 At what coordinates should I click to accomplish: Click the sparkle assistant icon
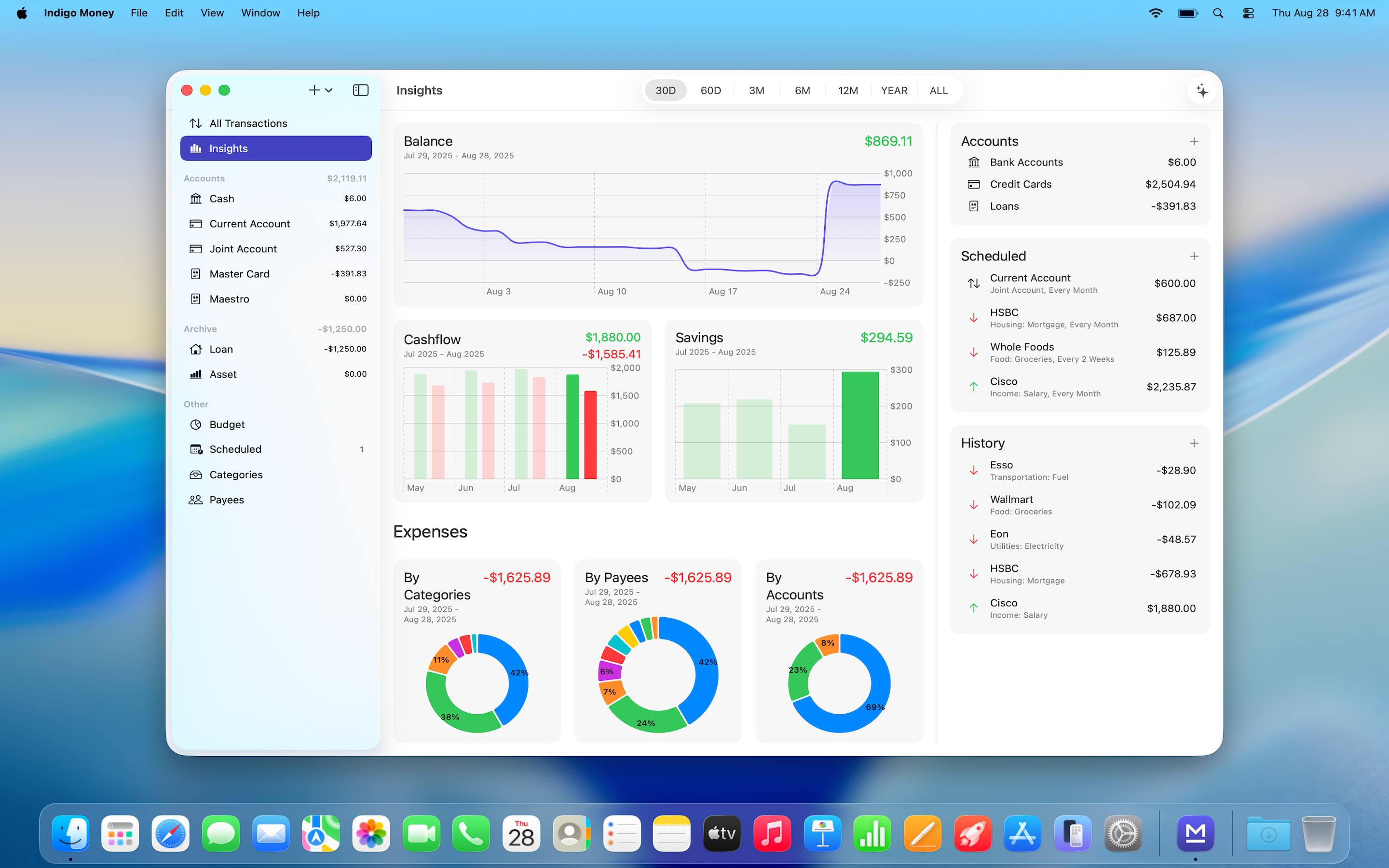[x=1202, y=90]
